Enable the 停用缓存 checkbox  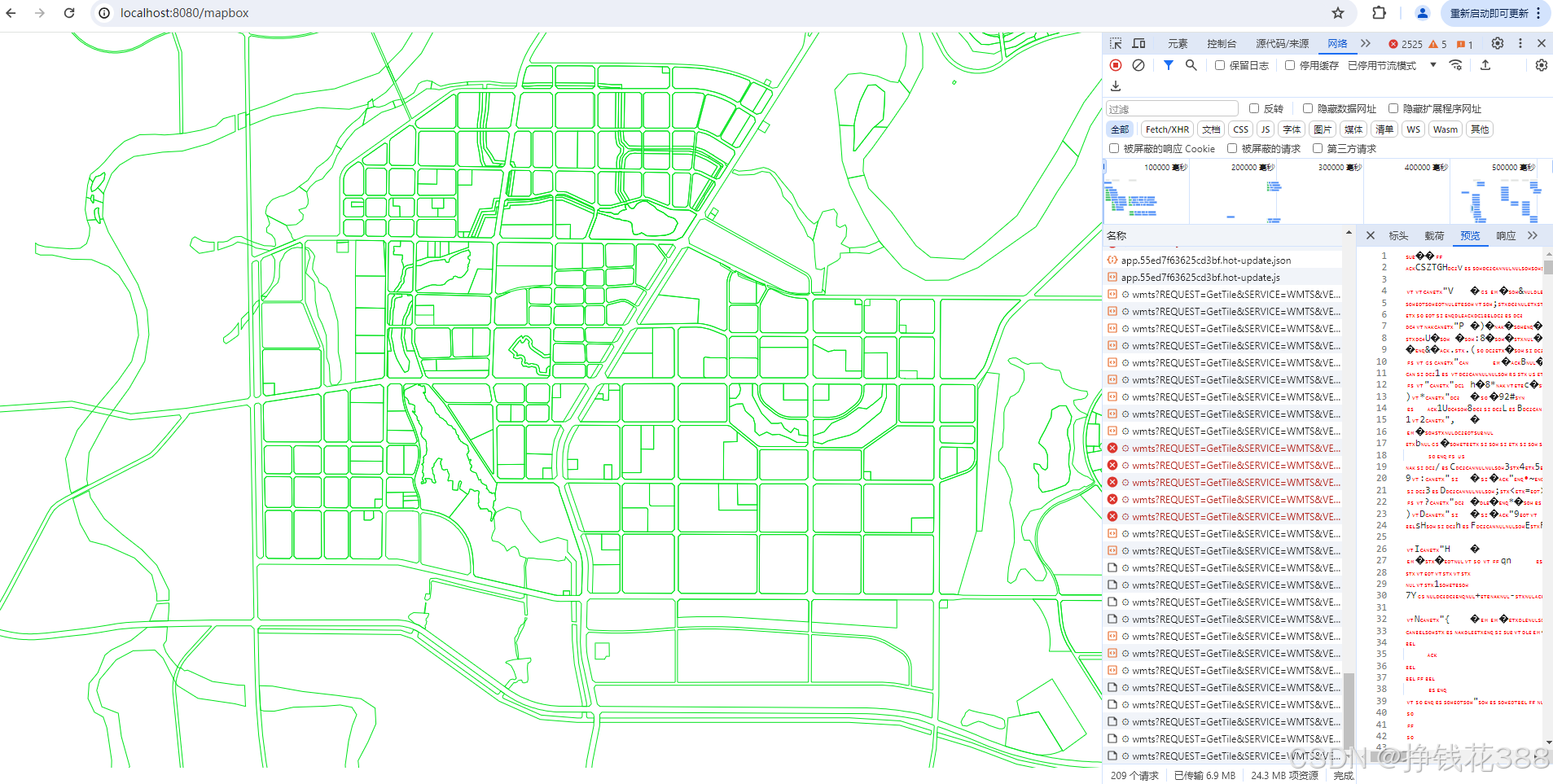1289,65
